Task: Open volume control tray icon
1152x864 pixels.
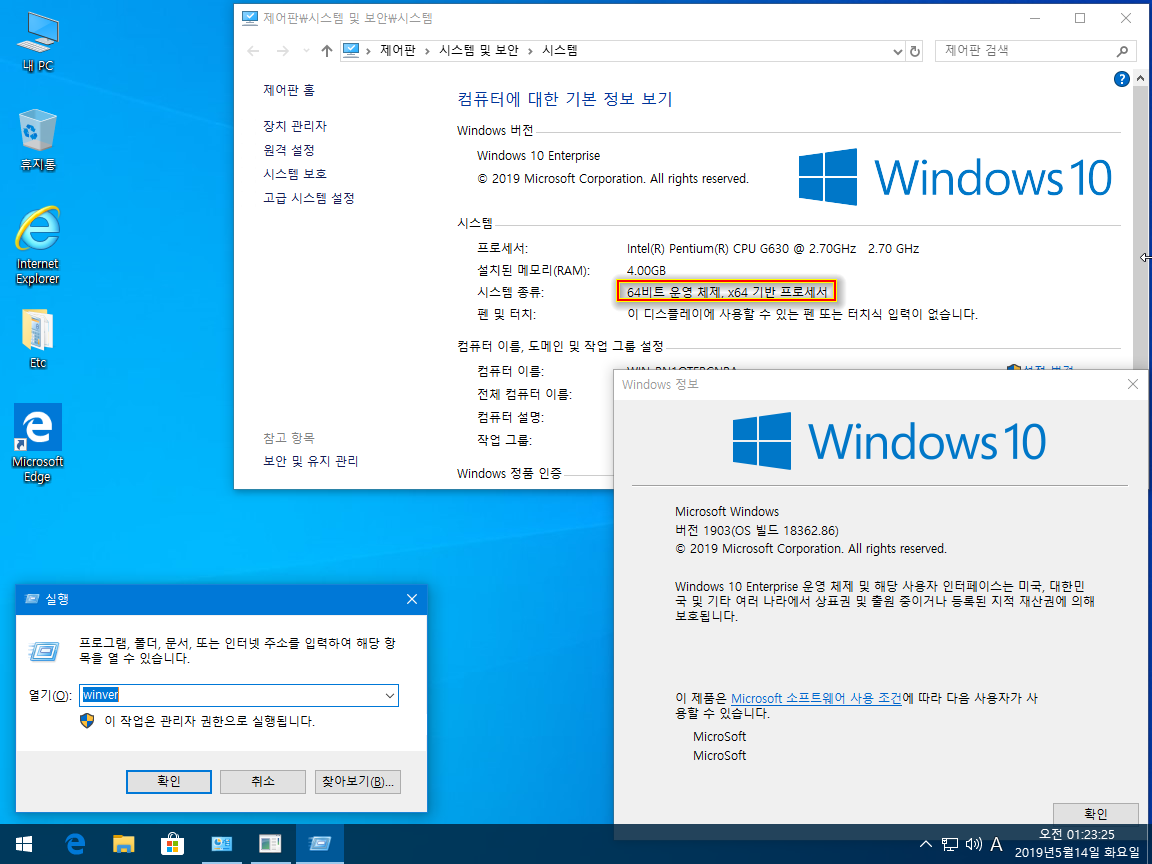Action: click(x=973, y=844)
